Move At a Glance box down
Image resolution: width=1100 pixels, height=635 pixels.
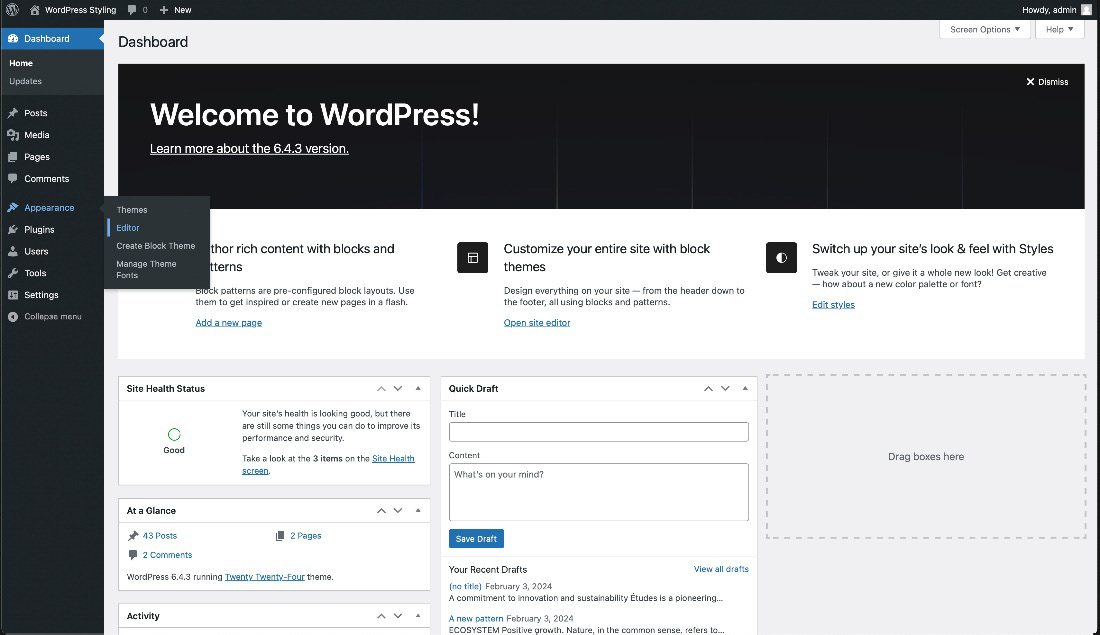pyautogui.click(x=398, y=511)
